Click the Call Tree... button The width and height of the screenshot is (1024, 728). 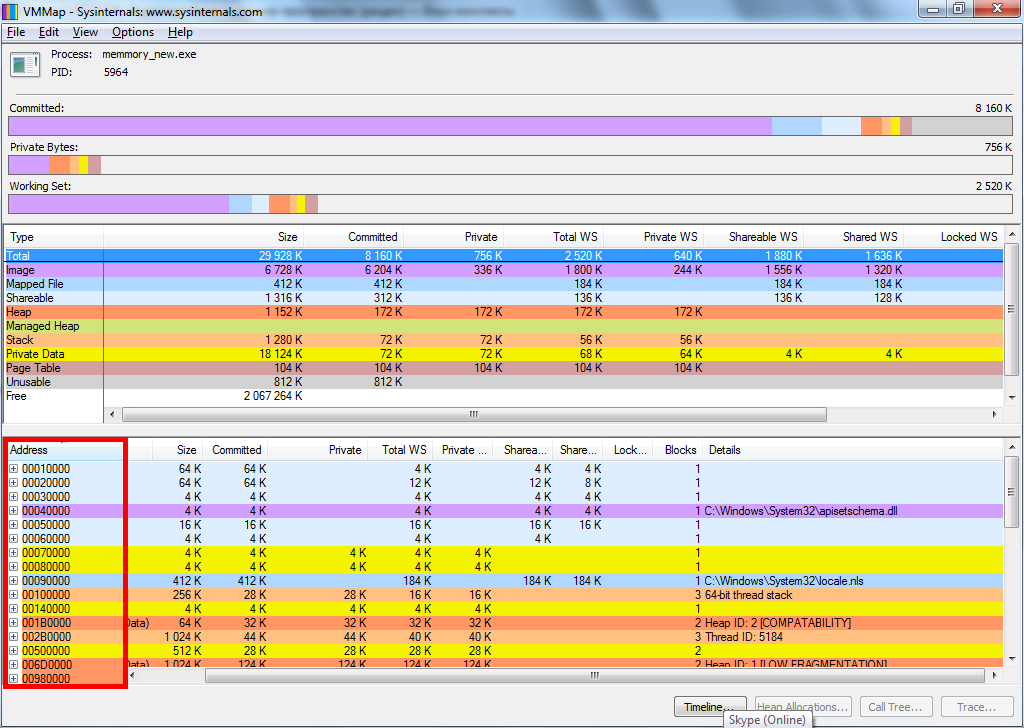tap(895, 706)
